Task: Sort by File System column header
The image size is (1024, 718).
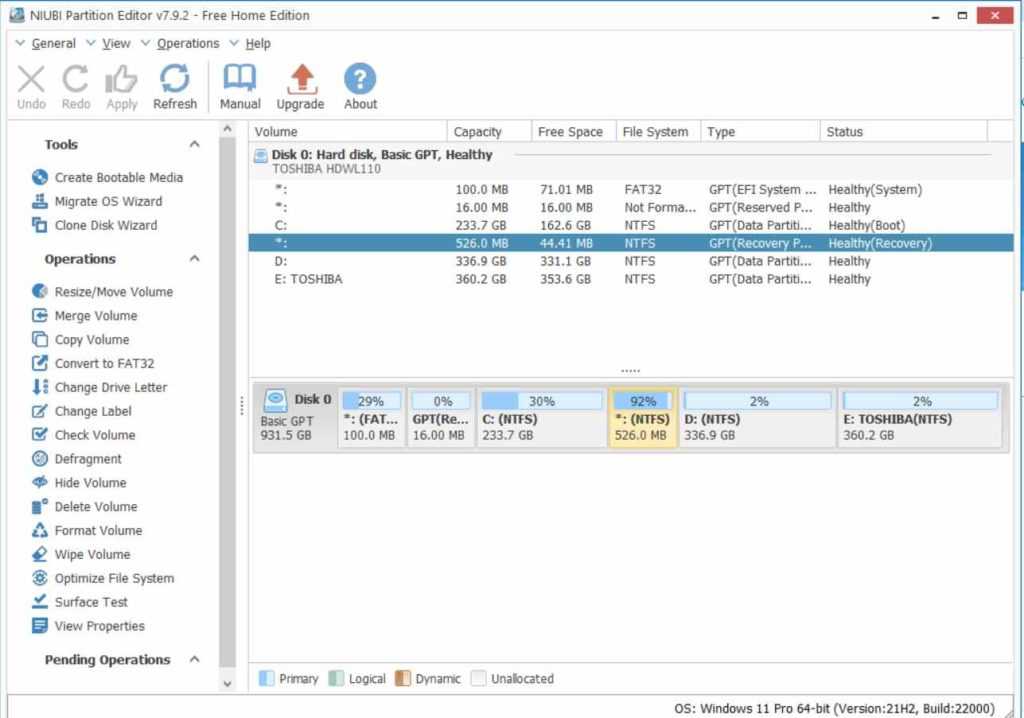Action: 658,131
